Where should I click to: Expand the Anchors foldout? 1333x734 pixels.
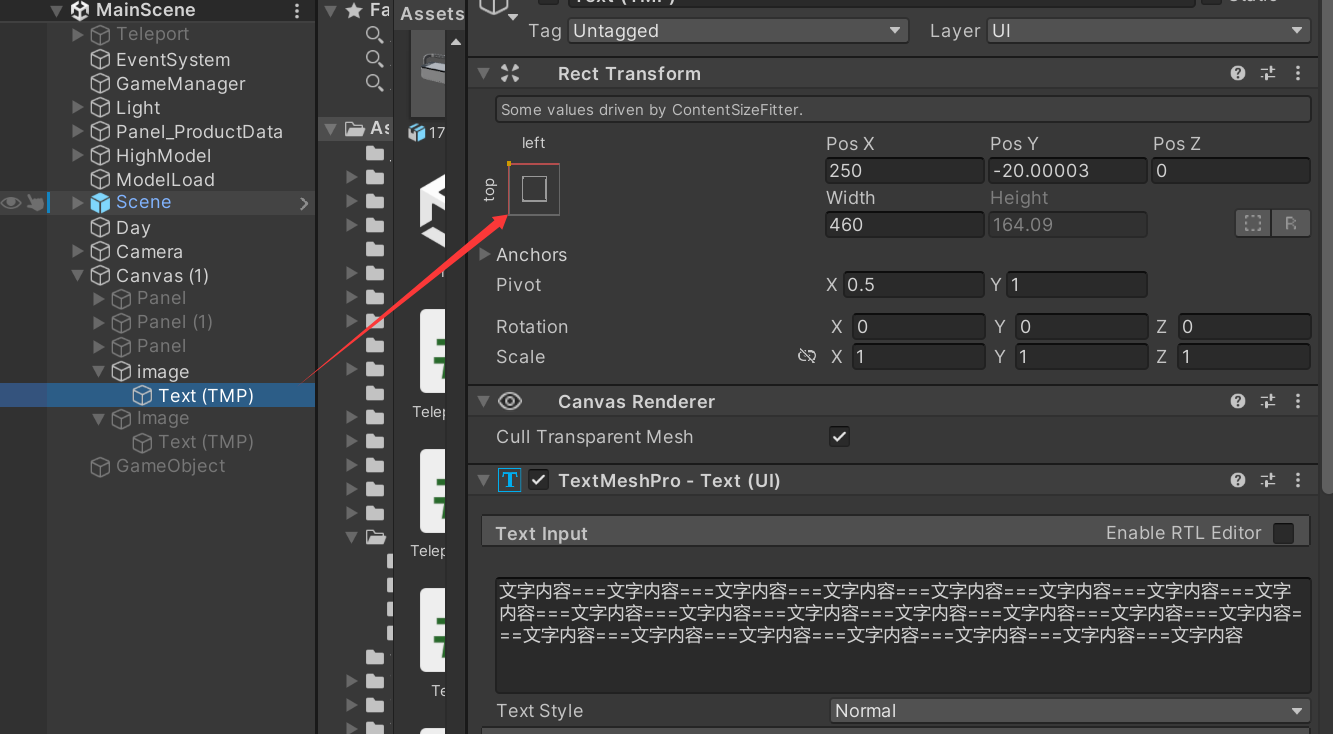485,254
